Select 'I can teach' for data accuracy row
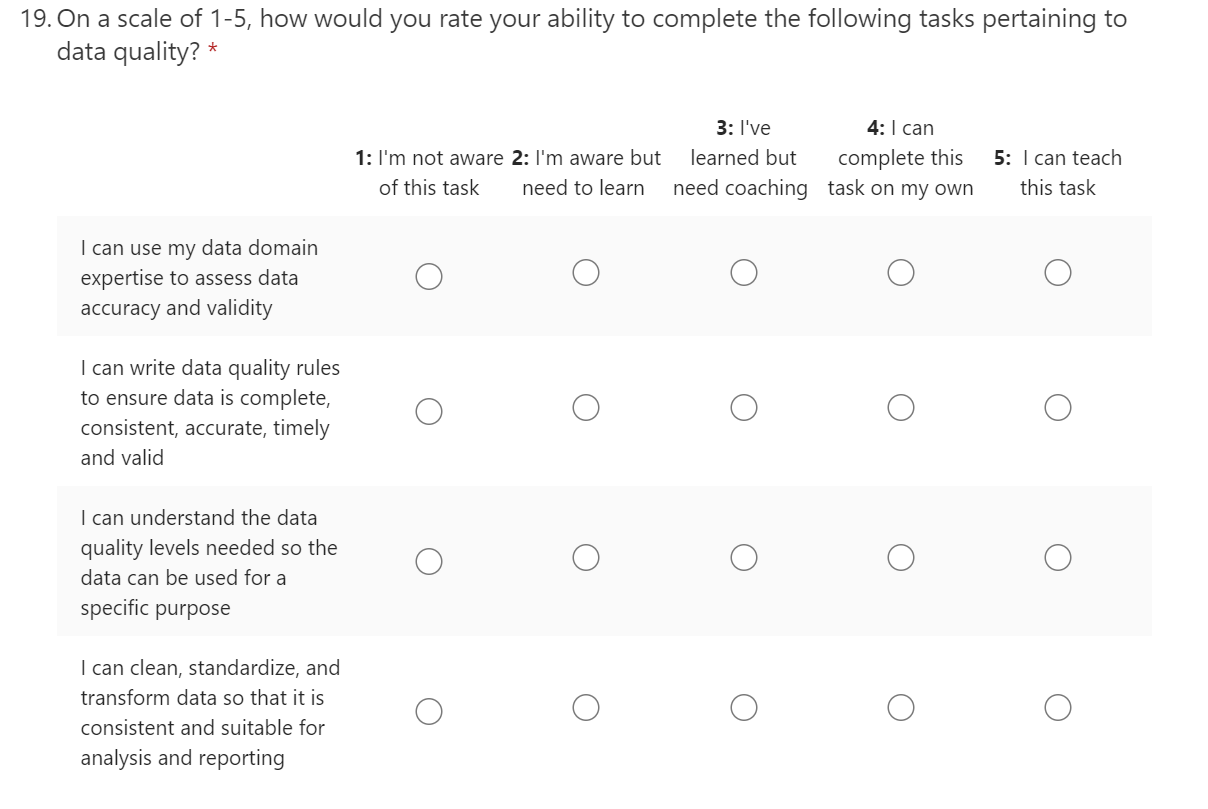The image size is (1208, 809). click(1058, 272)
